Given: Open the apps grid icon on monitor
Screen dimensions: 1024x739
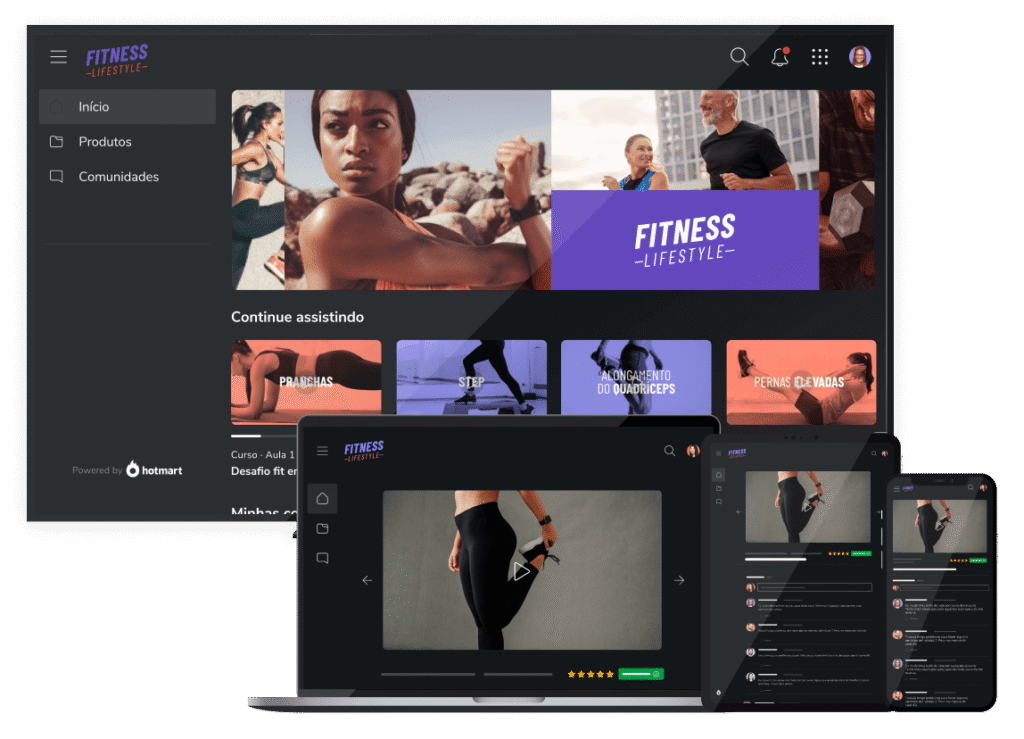Looking at the screenshot, I should 820,57.
